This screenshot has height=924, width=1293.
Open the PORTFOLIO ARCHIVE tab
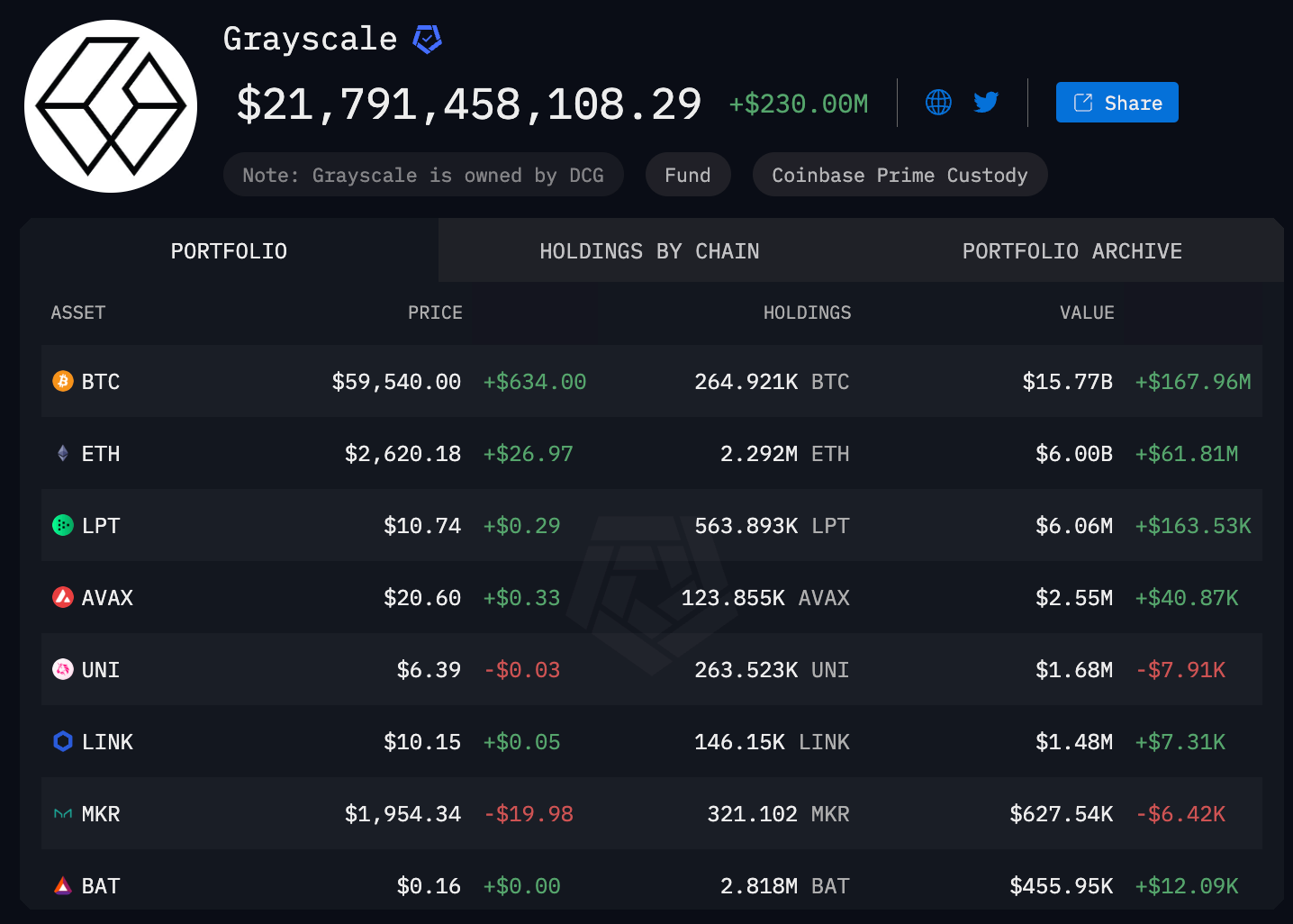1072,250
